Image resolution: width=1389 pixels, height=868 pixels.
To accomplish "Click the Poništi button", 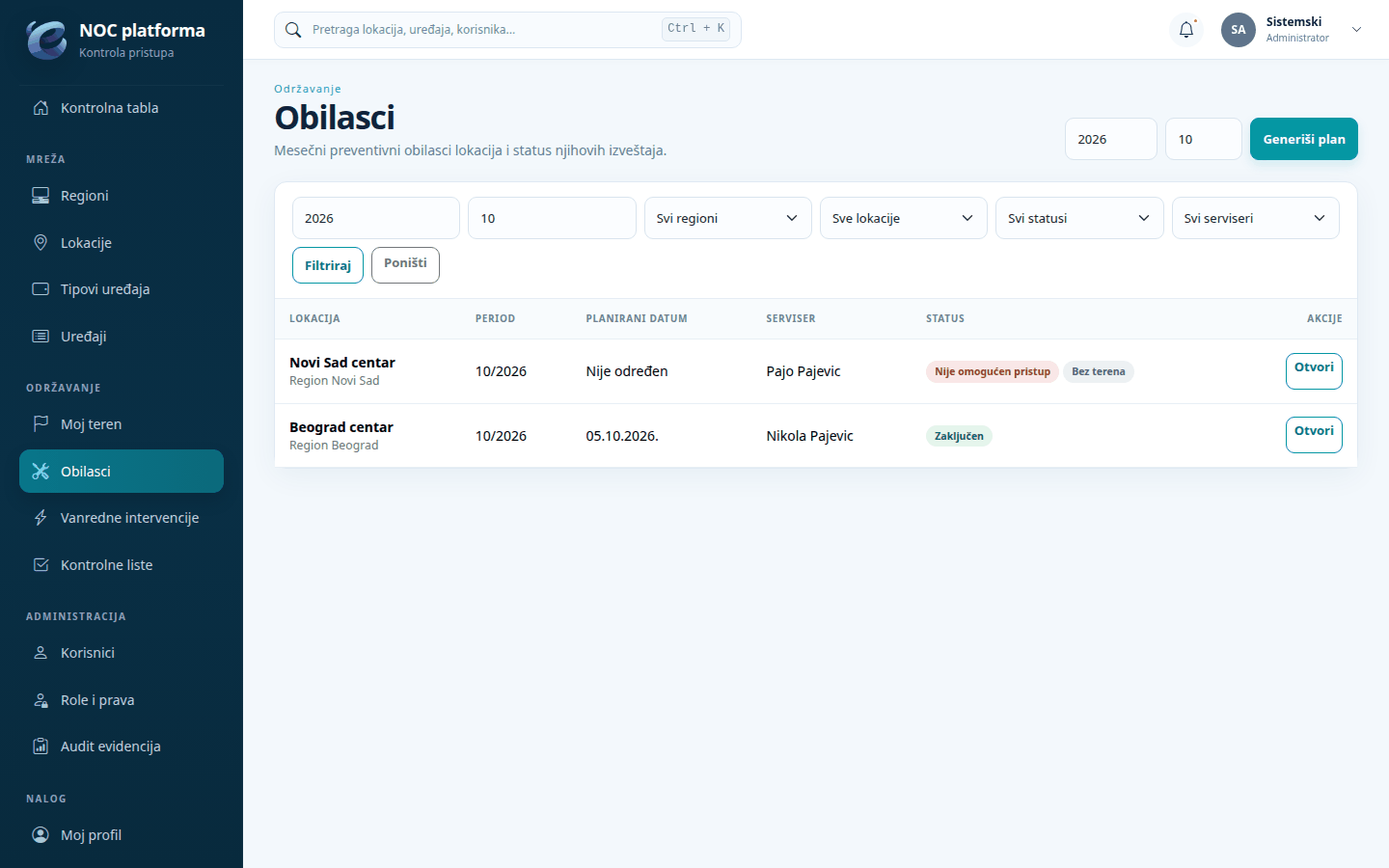I will point(405,265).
